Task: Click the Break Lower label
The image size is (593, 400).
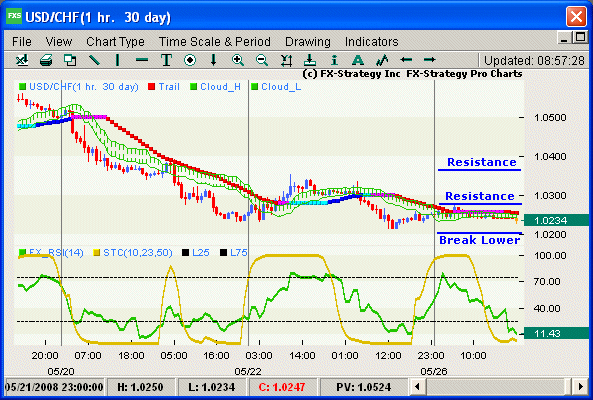Action: tap(480, 240)
